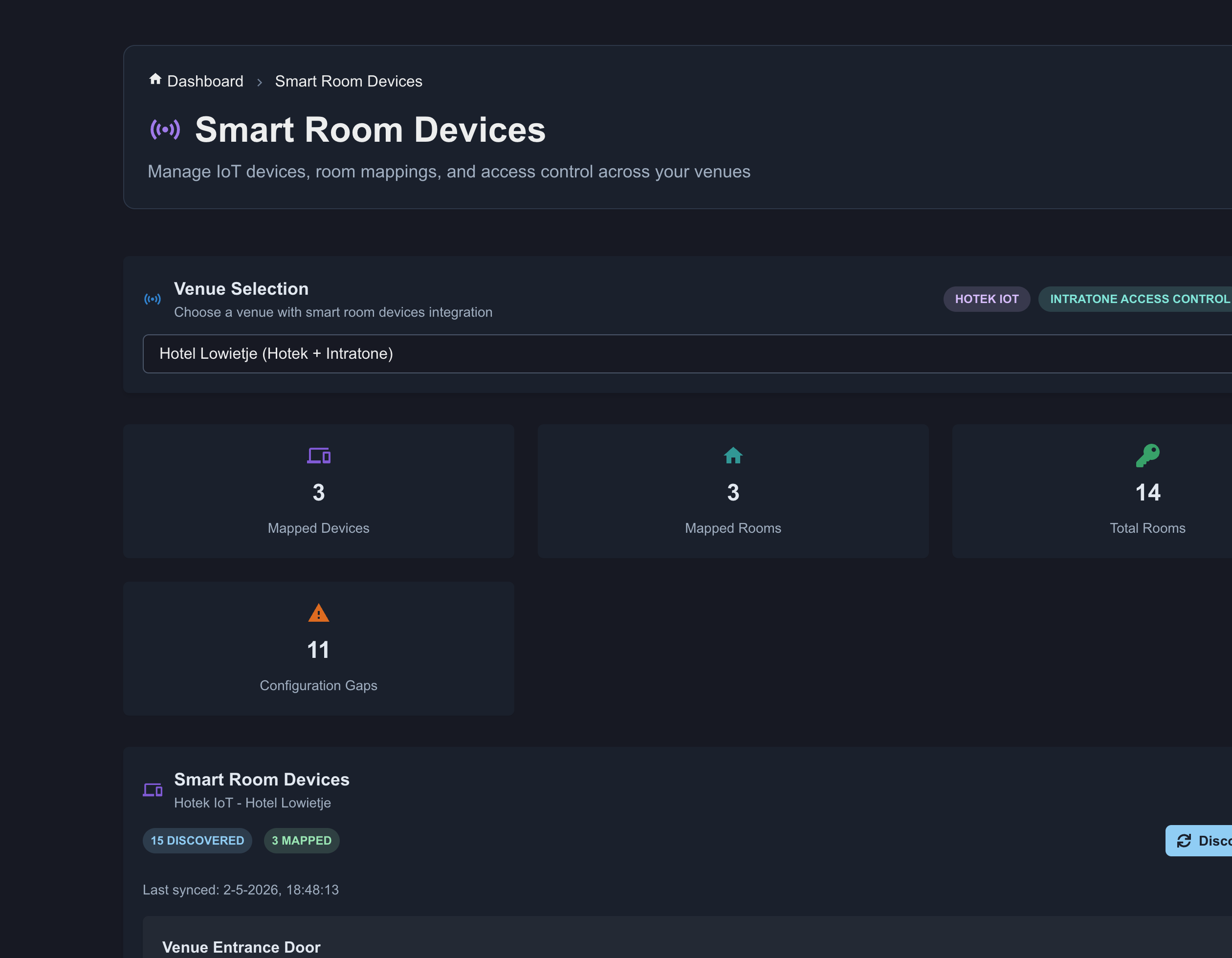Click the Smart Room Devices section heading

[x=262, y=779]
